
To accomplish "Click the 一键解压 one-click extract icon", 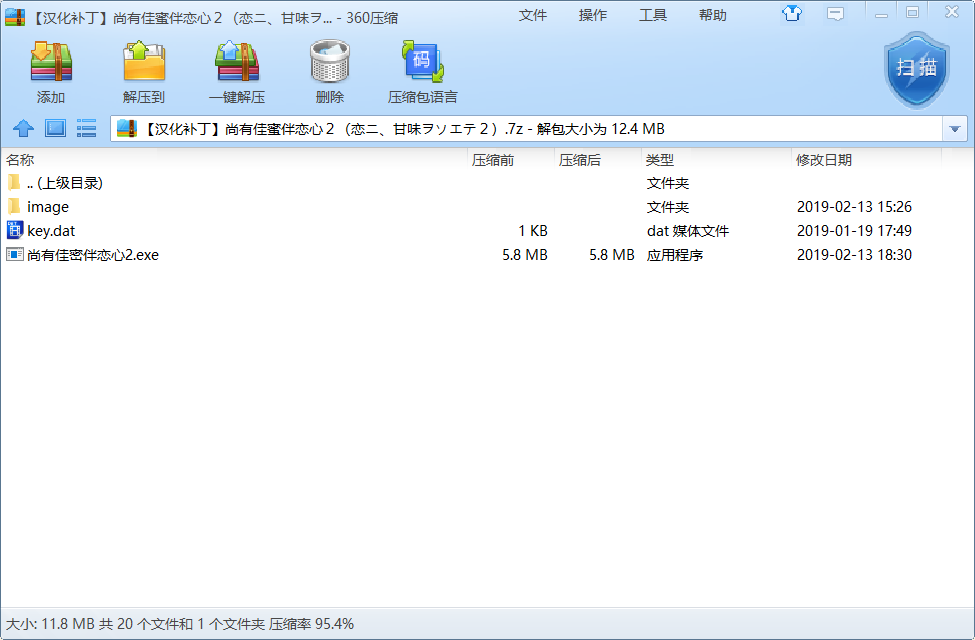I will pos(237,62).
